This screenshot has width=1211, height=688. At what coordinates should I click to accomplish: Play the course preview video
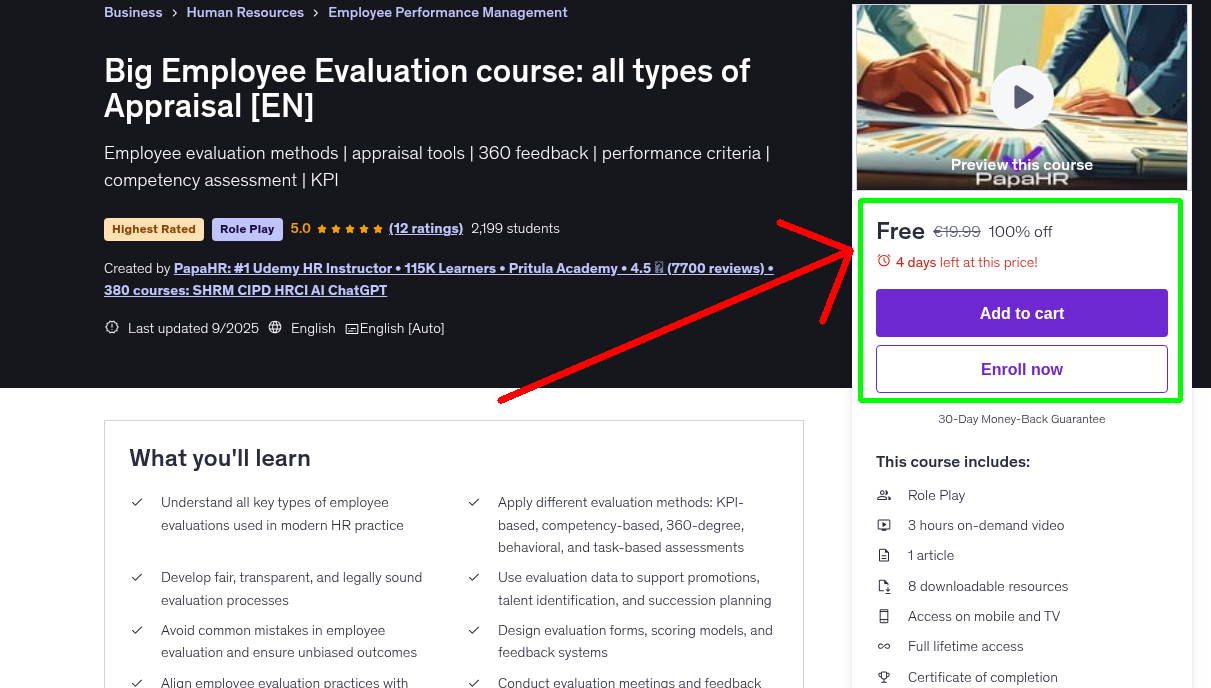1022,97
